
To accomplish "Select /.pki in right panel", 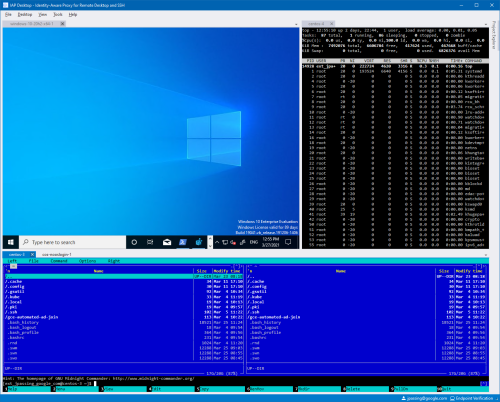I will coord(366,307).
